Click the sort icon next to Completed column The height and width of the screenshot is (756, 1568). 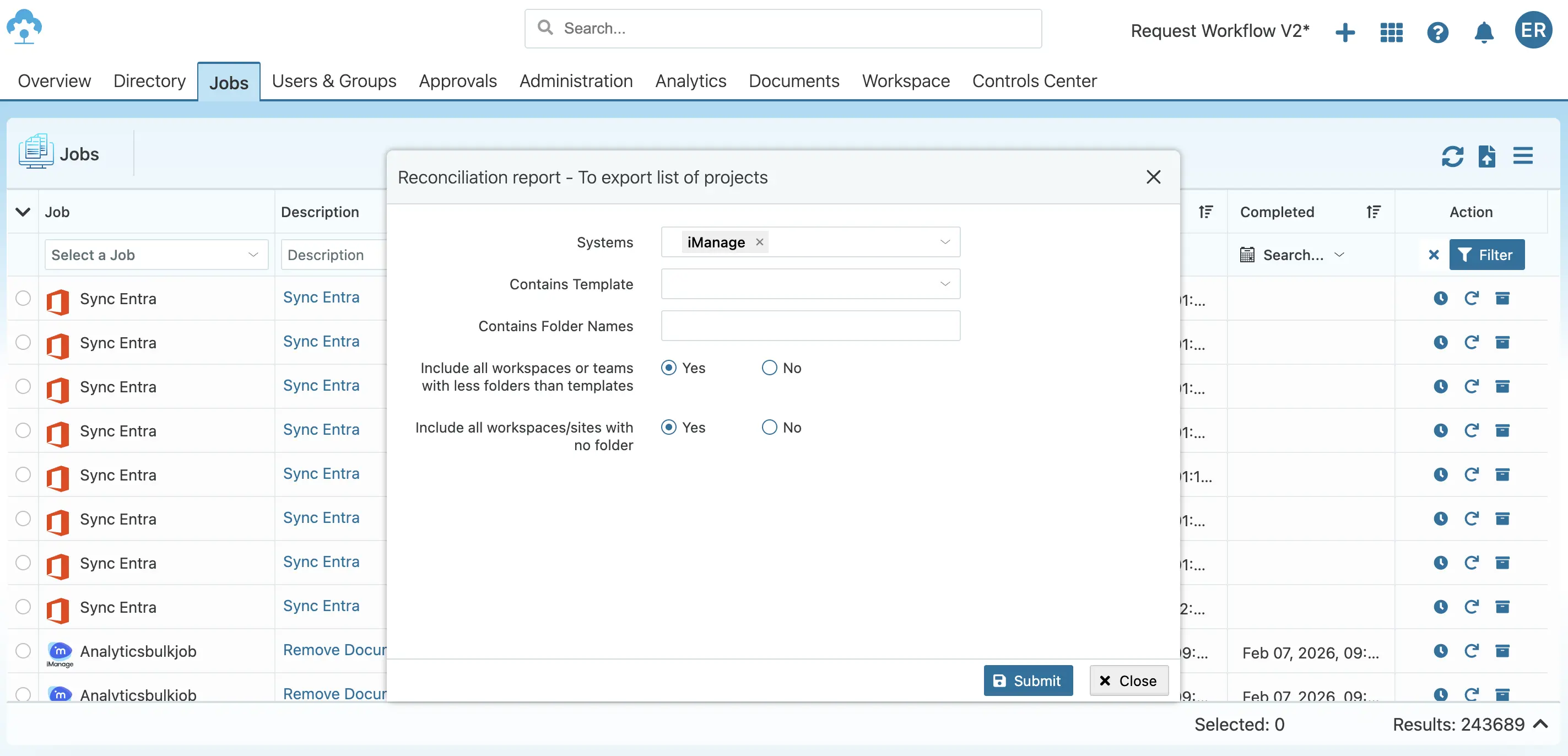pyautogui.click(x=1374, y=212)
